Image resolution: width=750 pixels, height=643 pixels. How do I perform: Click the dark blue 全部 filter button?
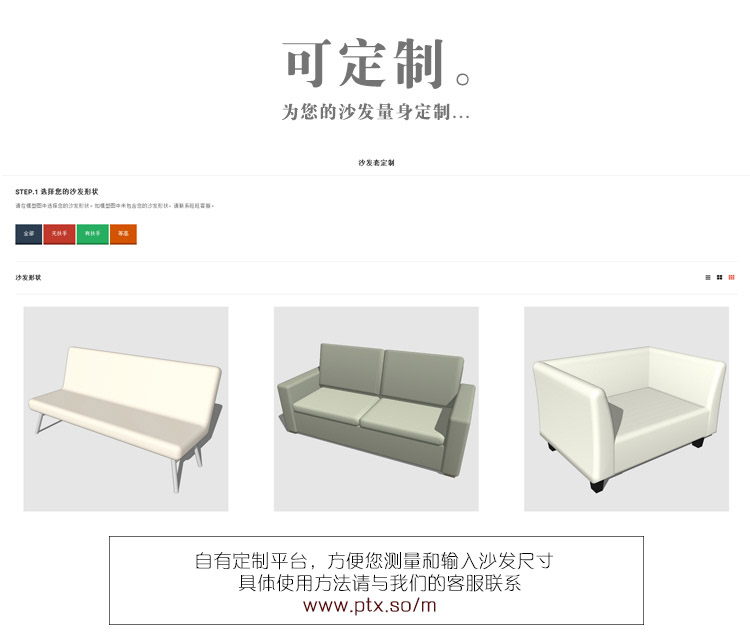(x=29, y=234)
